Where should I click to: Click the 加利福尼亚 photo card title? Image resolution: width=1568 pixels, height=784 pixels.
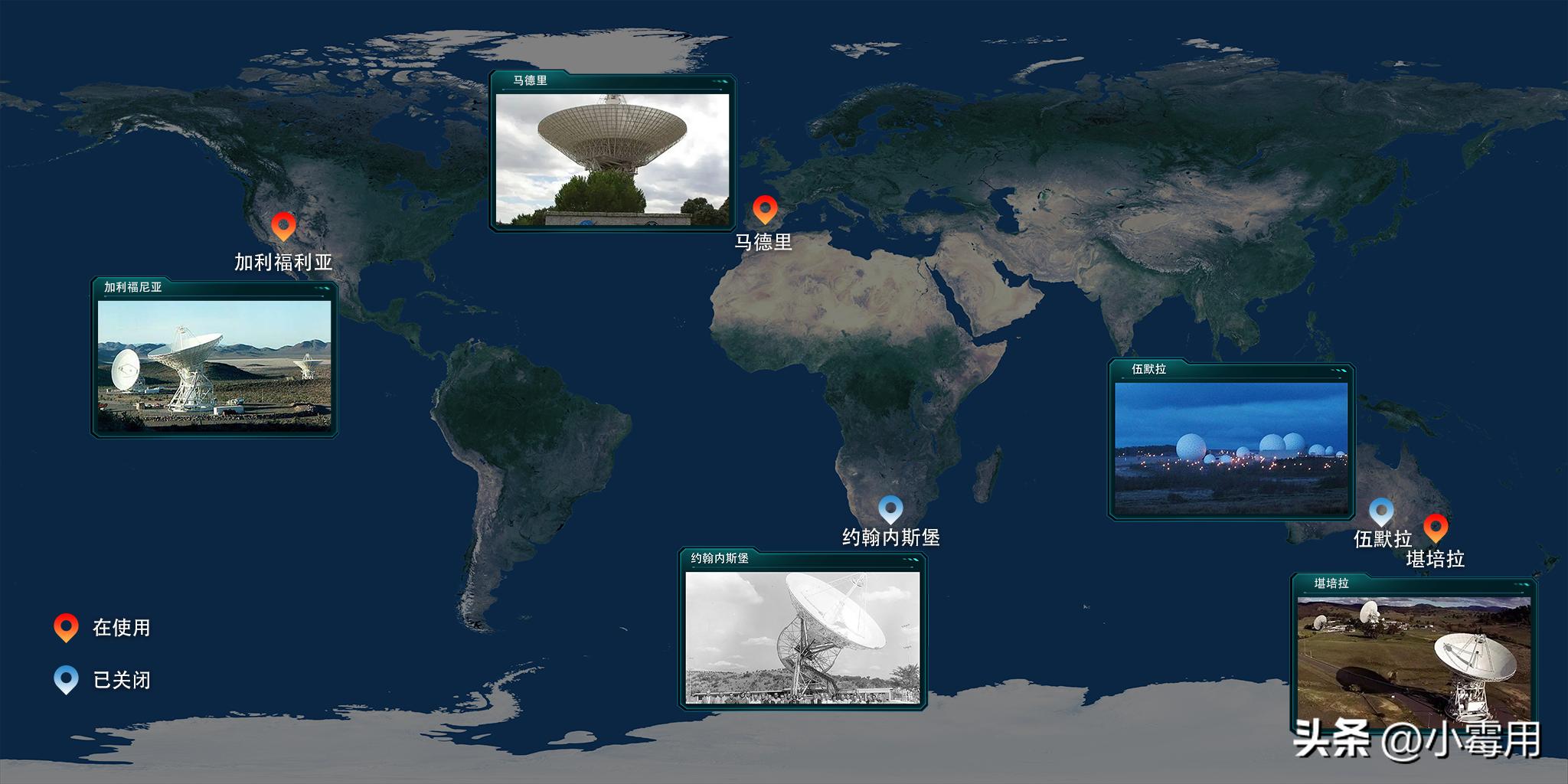pyautogui.click(x=133, y=287)
